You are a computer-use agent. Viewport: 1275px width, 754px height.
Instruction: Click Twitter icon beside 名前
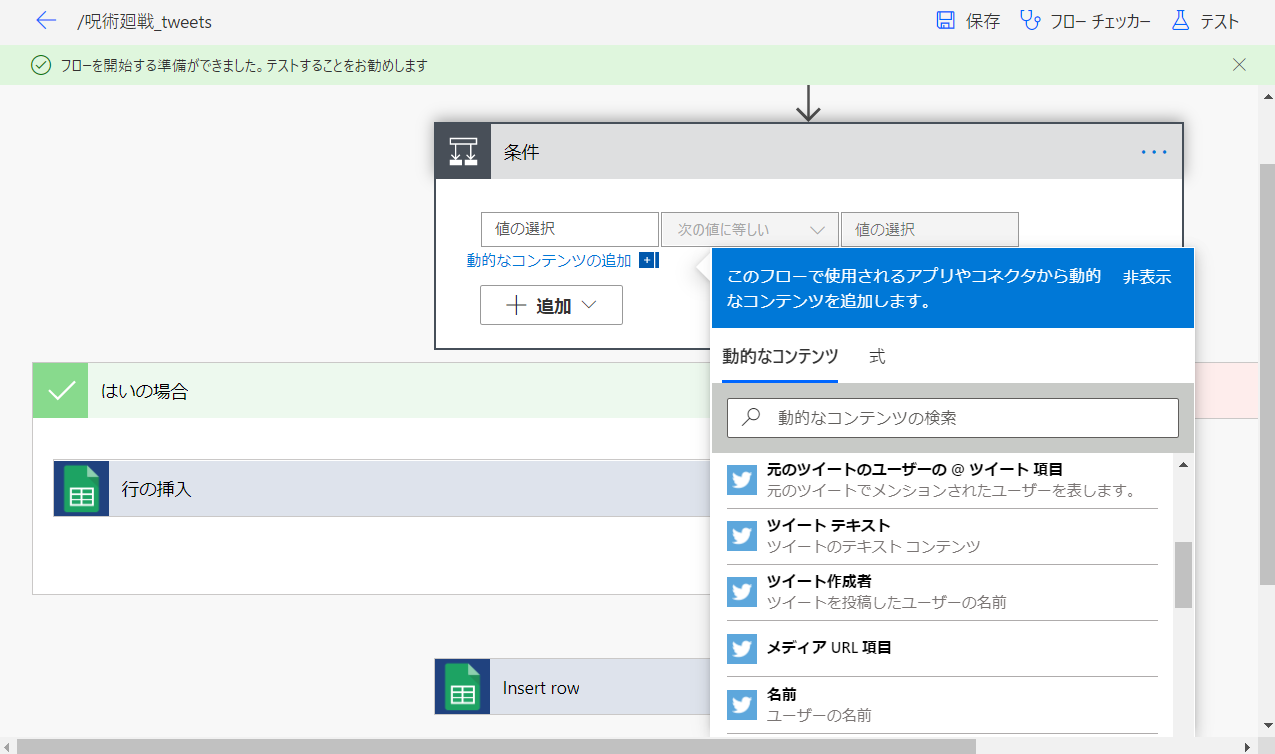742,705
